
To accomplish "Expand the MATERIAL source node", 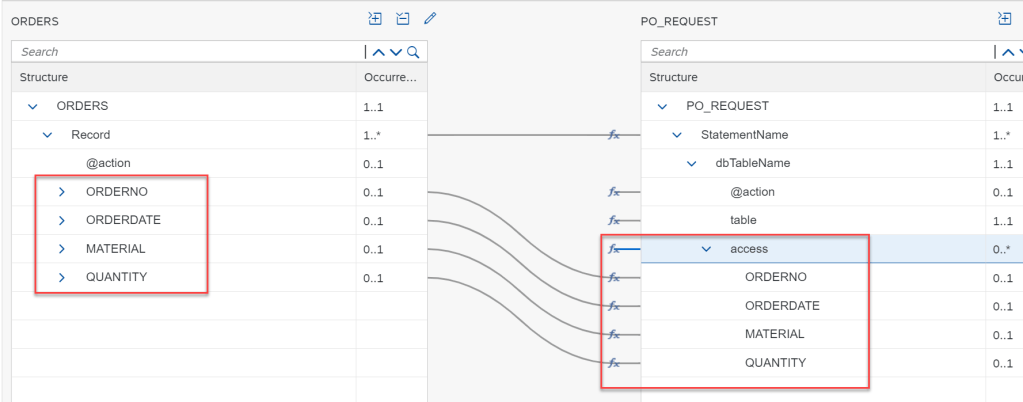I will (x=62, y=249).
